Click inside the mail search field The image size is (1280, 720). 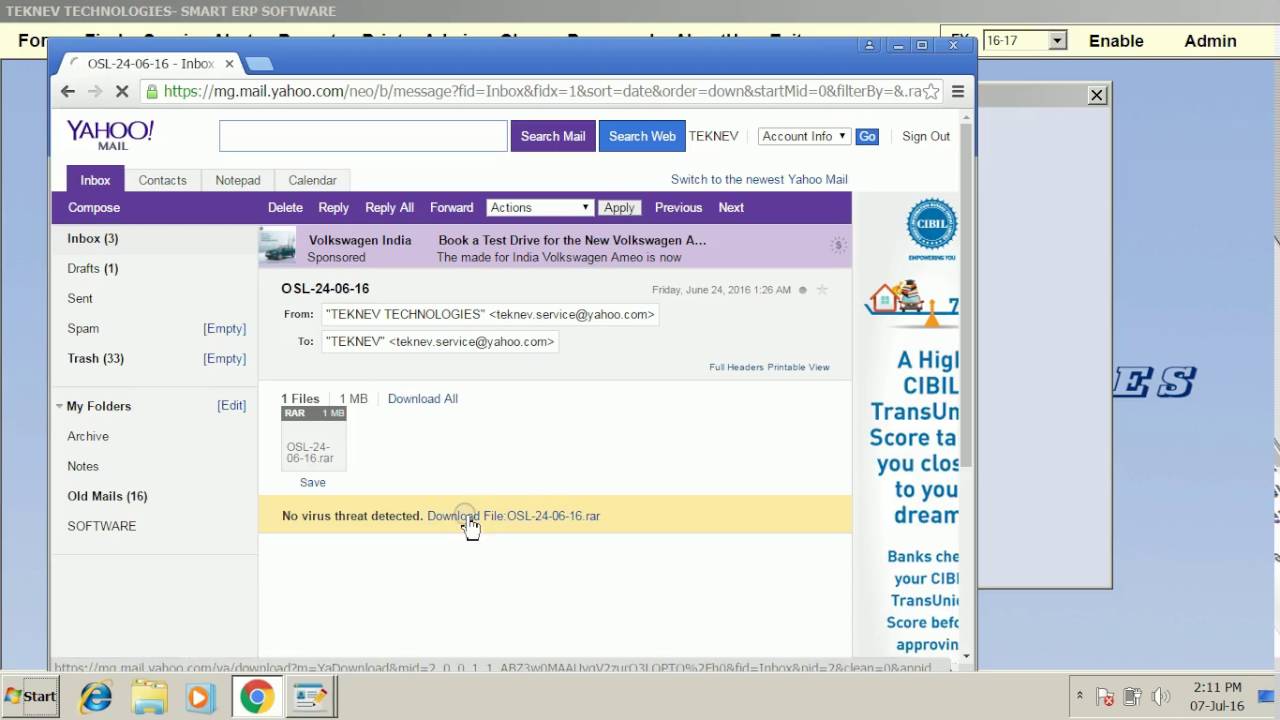363,136
